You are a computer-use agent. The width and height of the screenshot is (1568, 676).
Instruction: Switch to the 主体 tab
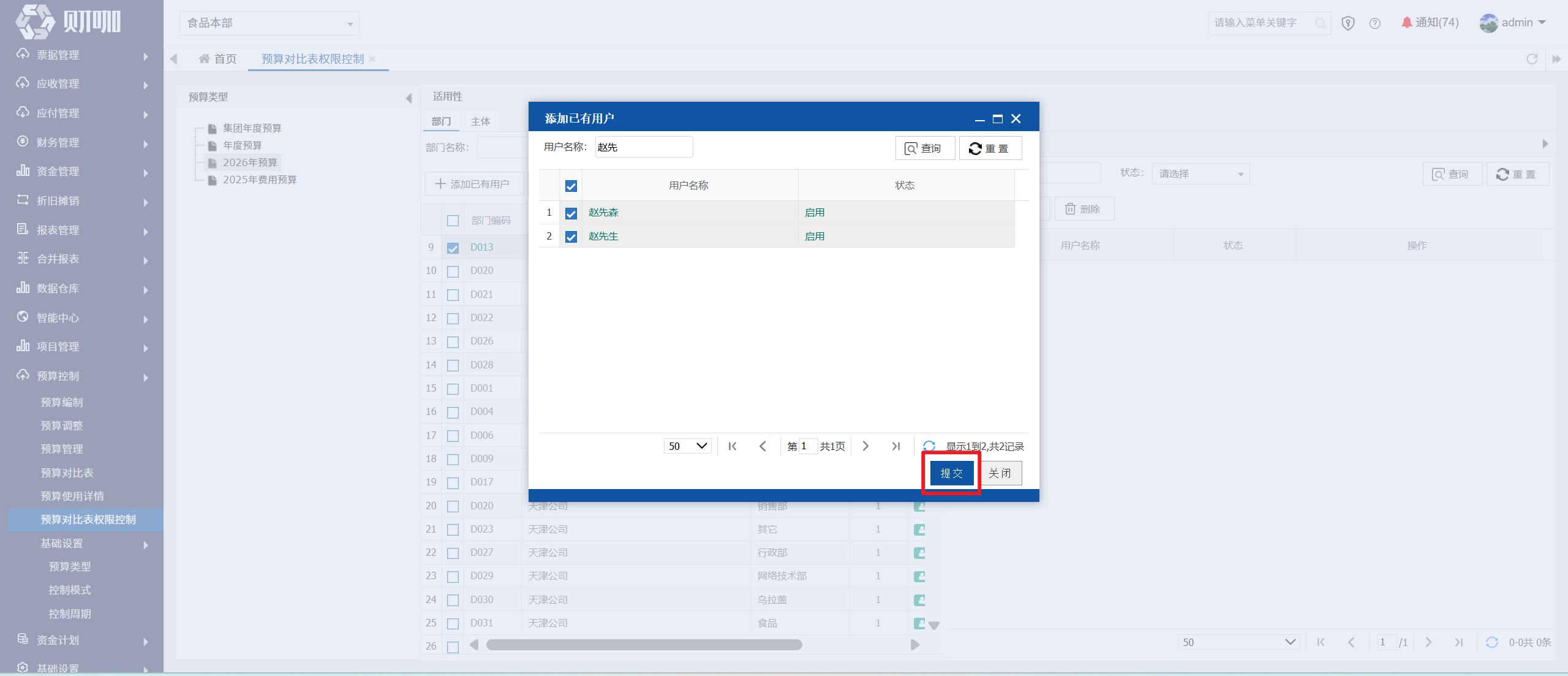click(480, 121)
